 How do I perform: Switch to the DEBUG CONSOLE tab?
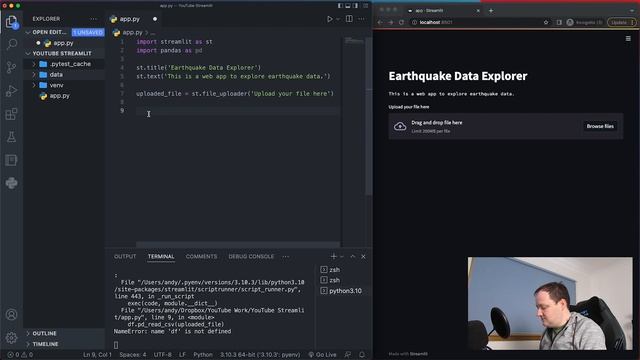coord(251,256)
